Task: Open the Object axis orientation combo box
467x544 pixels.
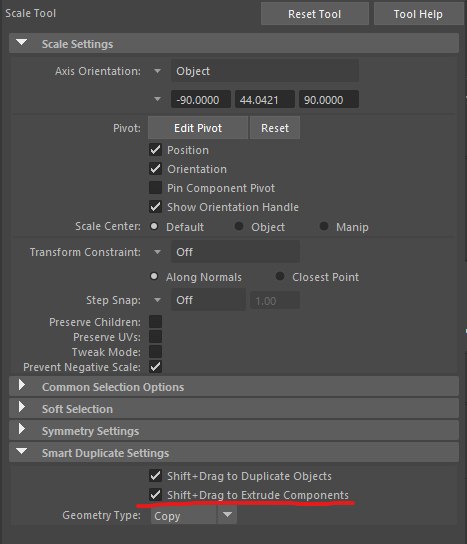Action: pos(265,71)
